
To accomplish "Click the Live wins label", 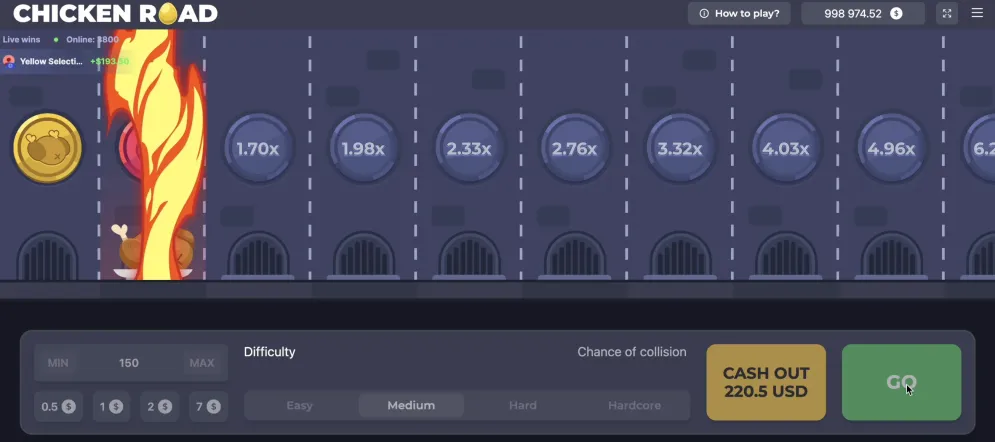I will 22,39.
